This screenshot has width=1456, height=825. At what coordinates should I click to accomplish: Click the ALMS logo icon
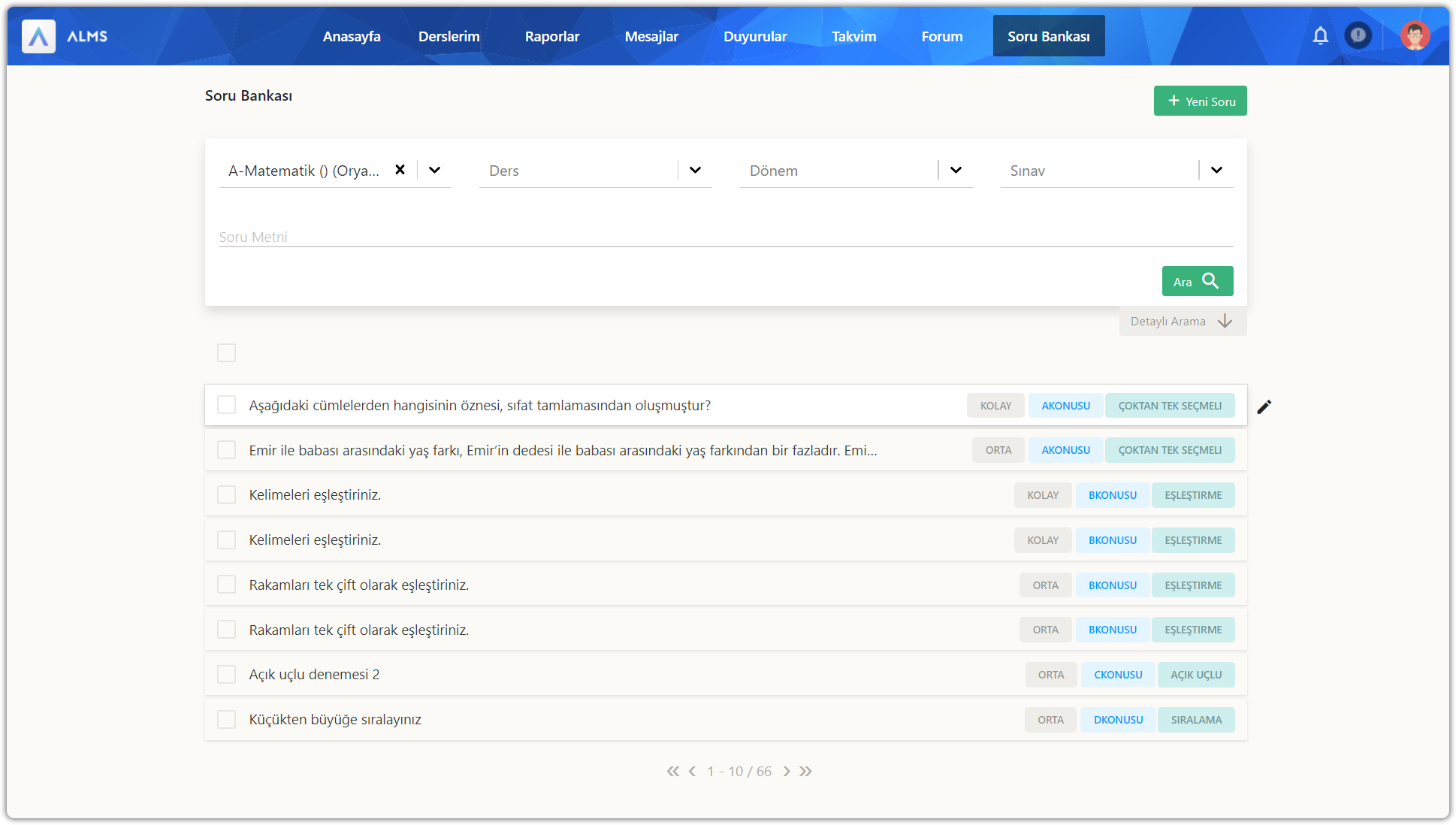[38, 36]
